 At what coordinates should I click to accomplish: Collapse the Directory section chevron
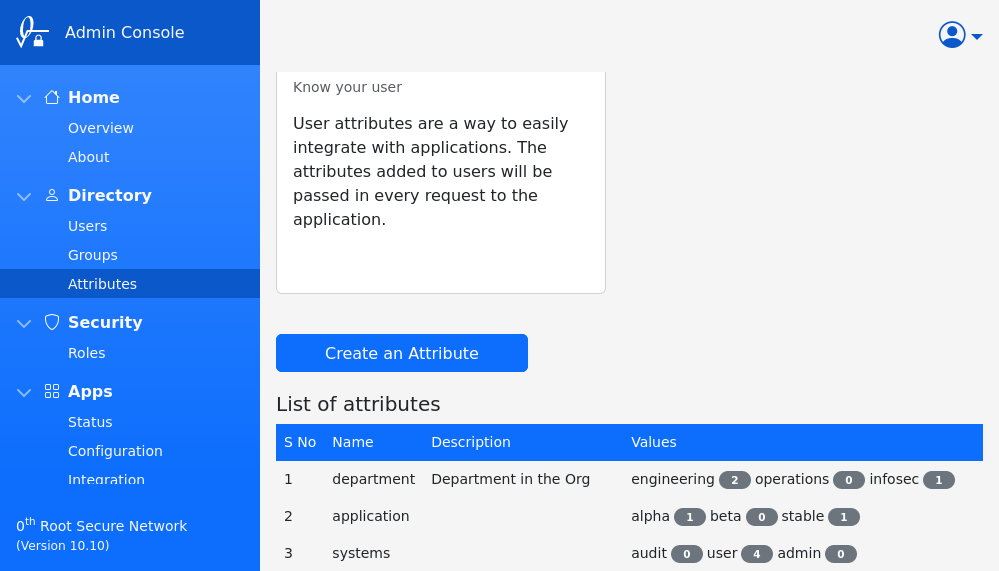(24, 196)
